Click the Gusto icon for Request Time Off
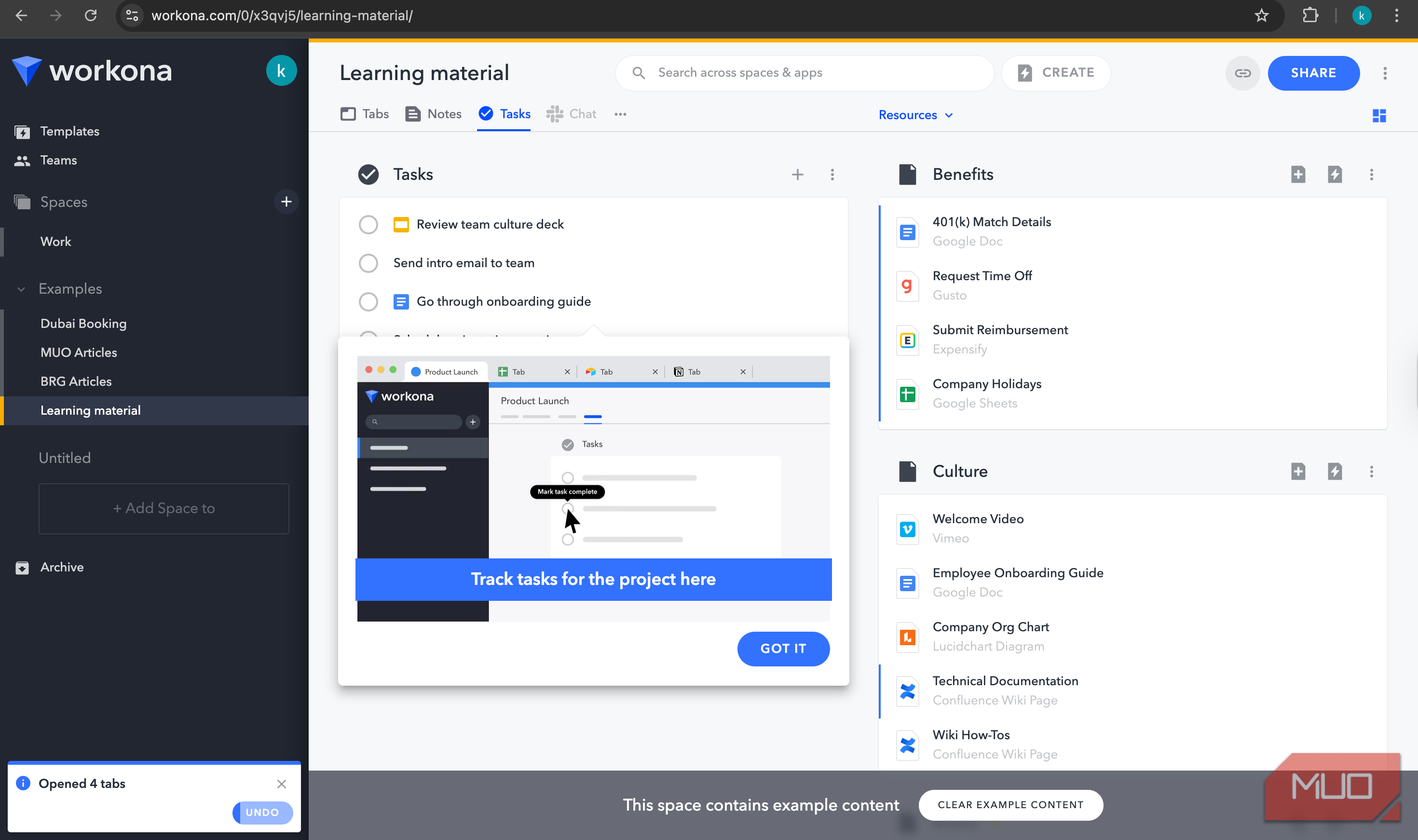The height and width of the screenshot is (840, 1418). pos(907,286)
